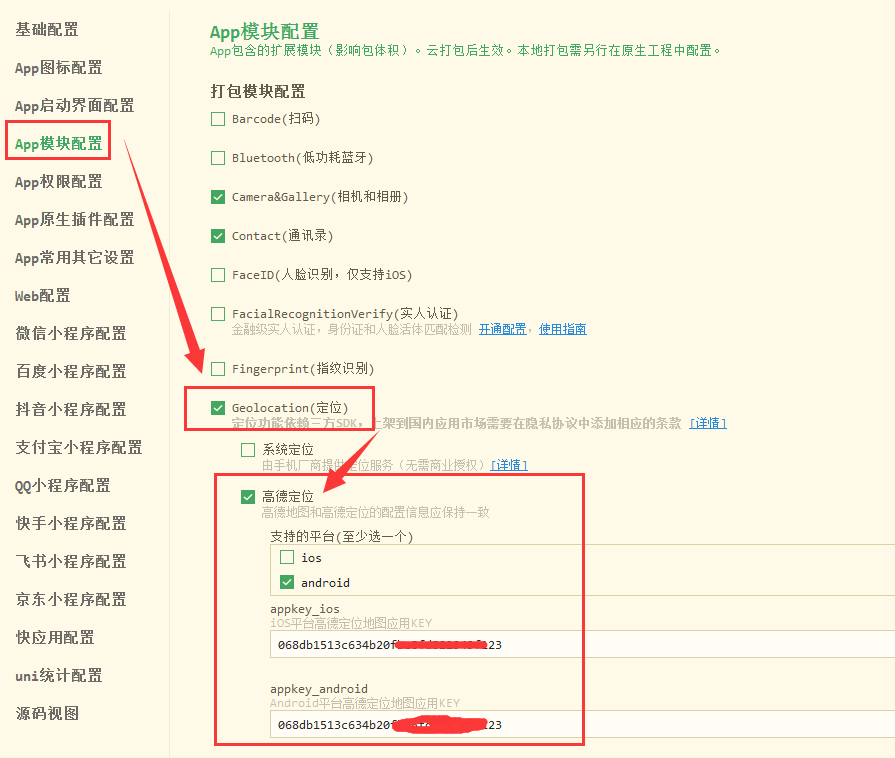
Task: Click the appkey_ios input field
Action: [x=420, y=643]
